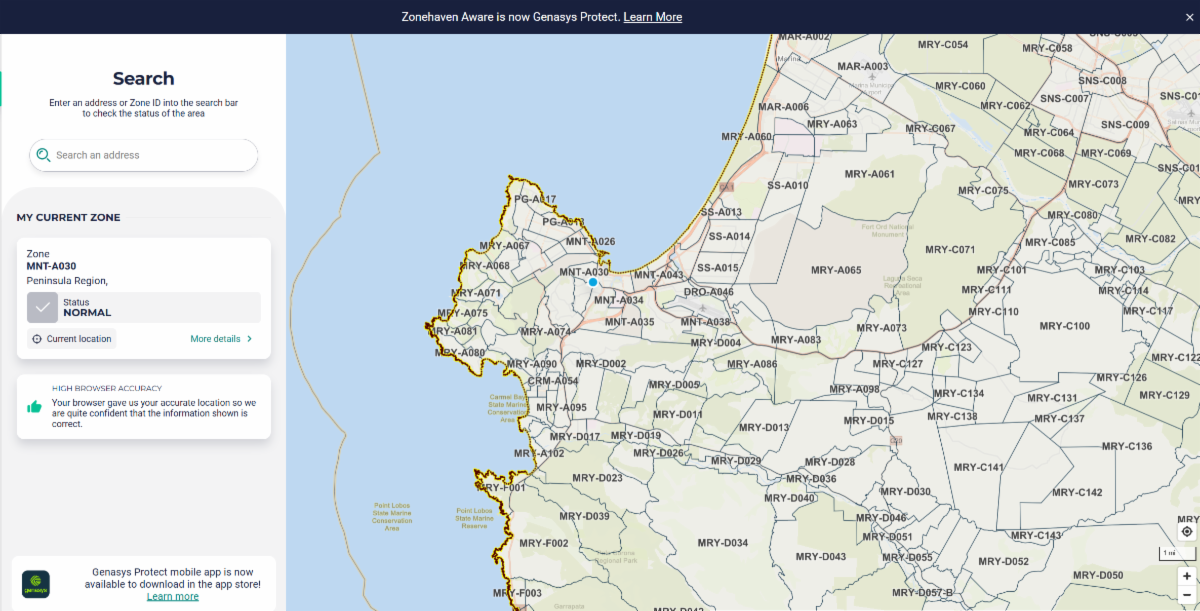The width and height of the screenshot is (1200, 611).
Task: Select zone MRY-A065 on the map
Action: pyautogui.click(x=835, y=270)
